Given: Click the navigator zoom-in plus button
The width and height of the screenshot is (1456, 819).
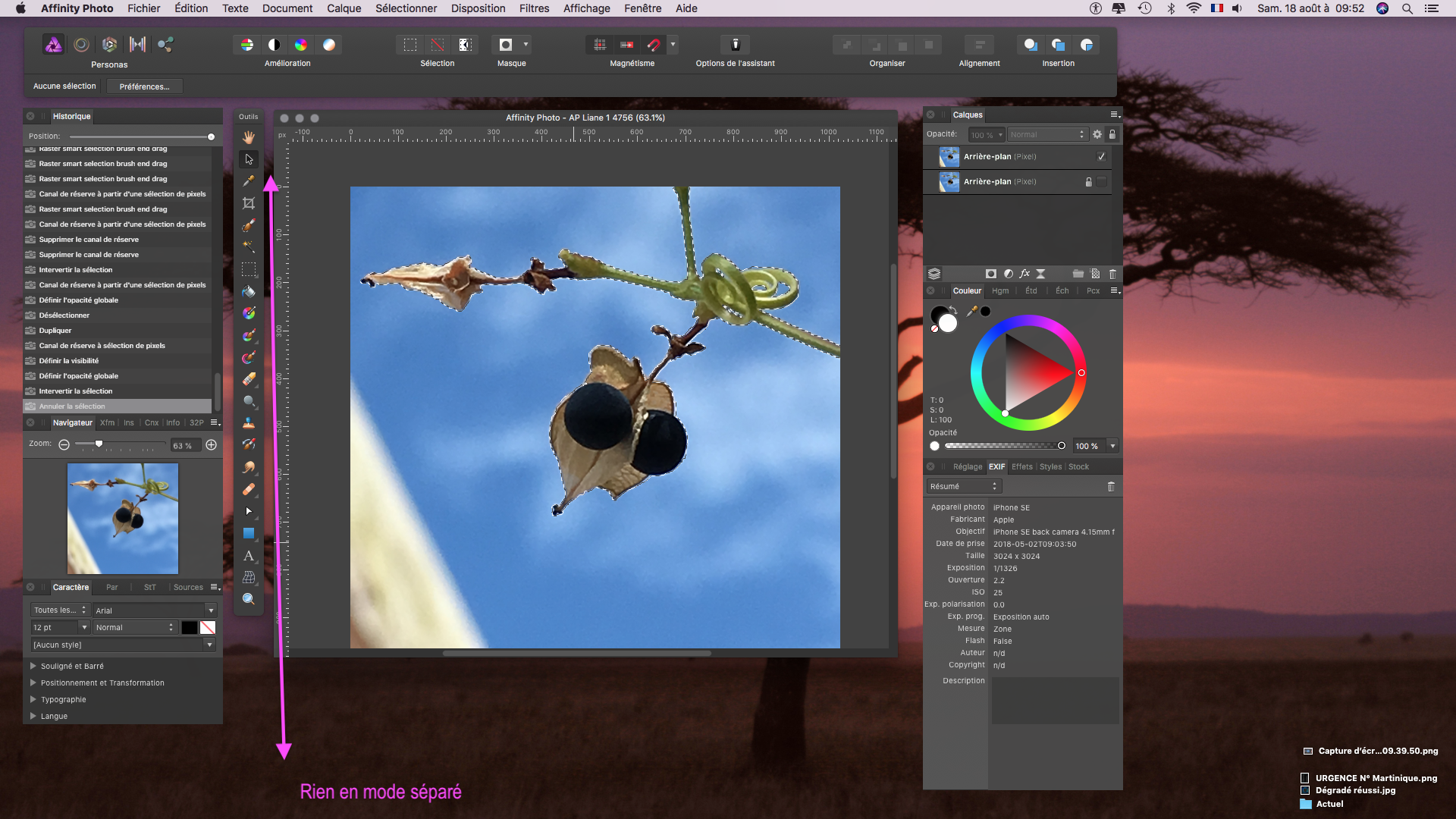Looking at the screenshot, I should (x=212, y=445).
